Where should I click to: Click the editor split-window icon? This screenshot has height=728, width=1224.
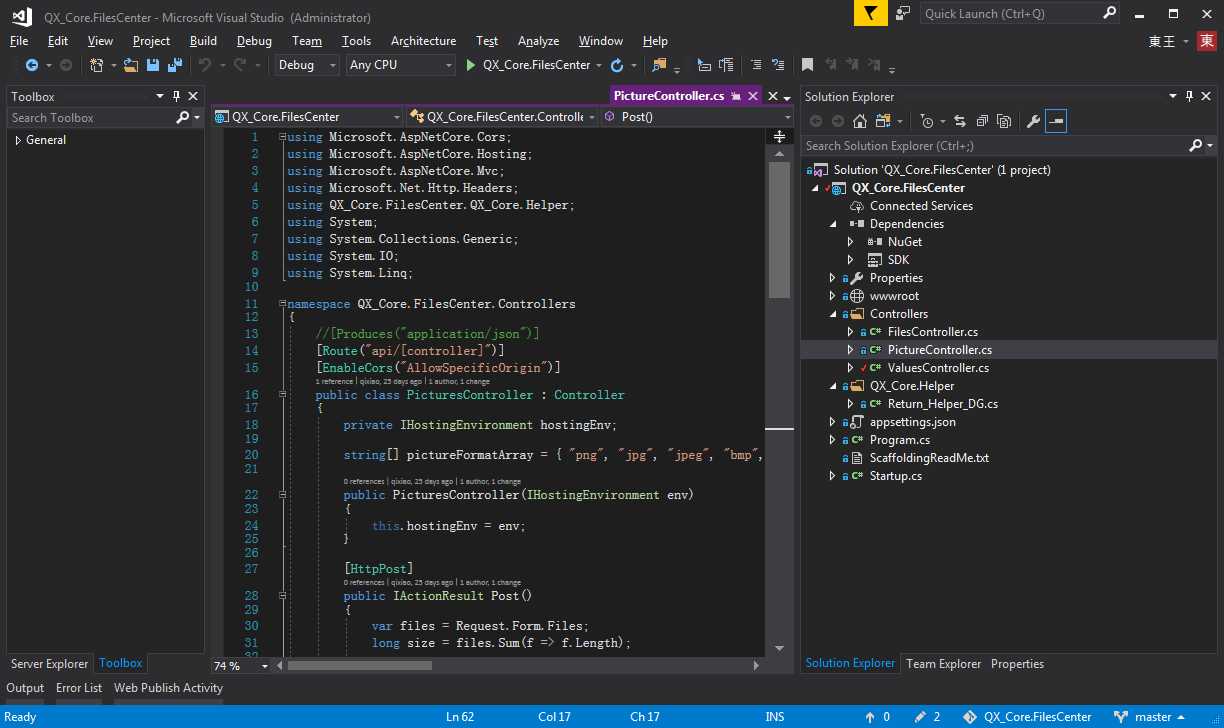(780, 137)
